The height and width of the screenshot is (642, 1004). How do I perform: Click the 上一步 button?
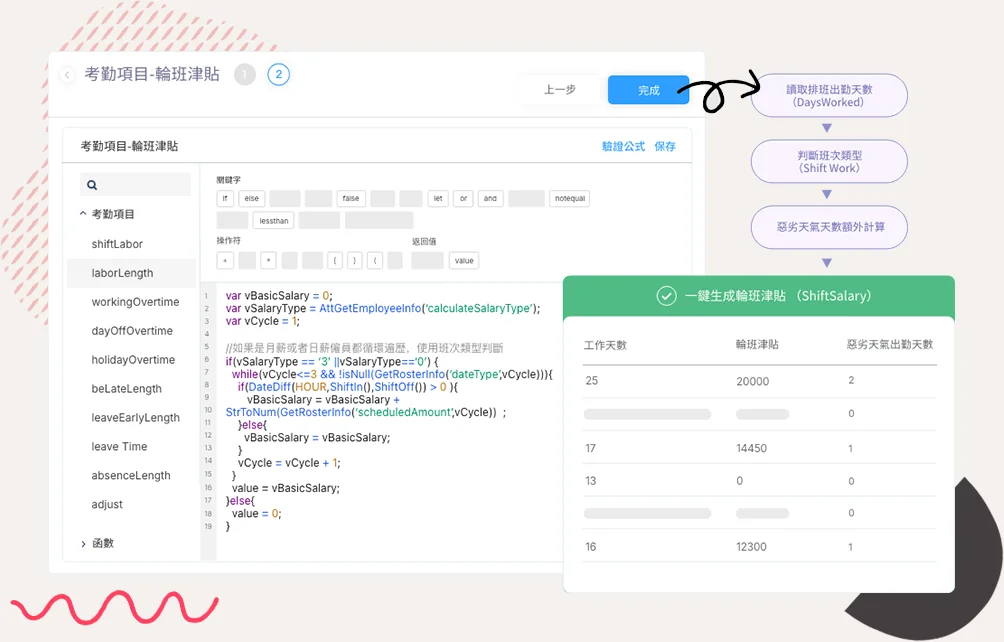(559, 90)
